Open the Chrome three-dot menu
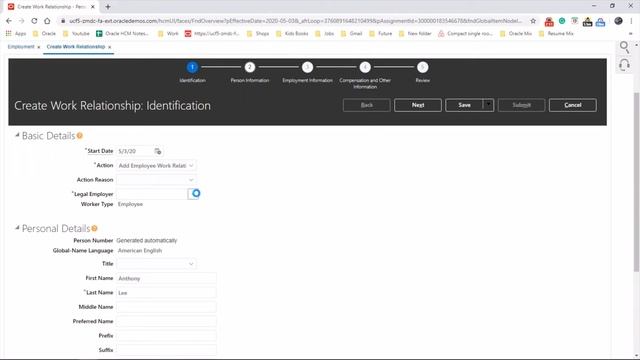The image size is (640, 360). [632, 21]
